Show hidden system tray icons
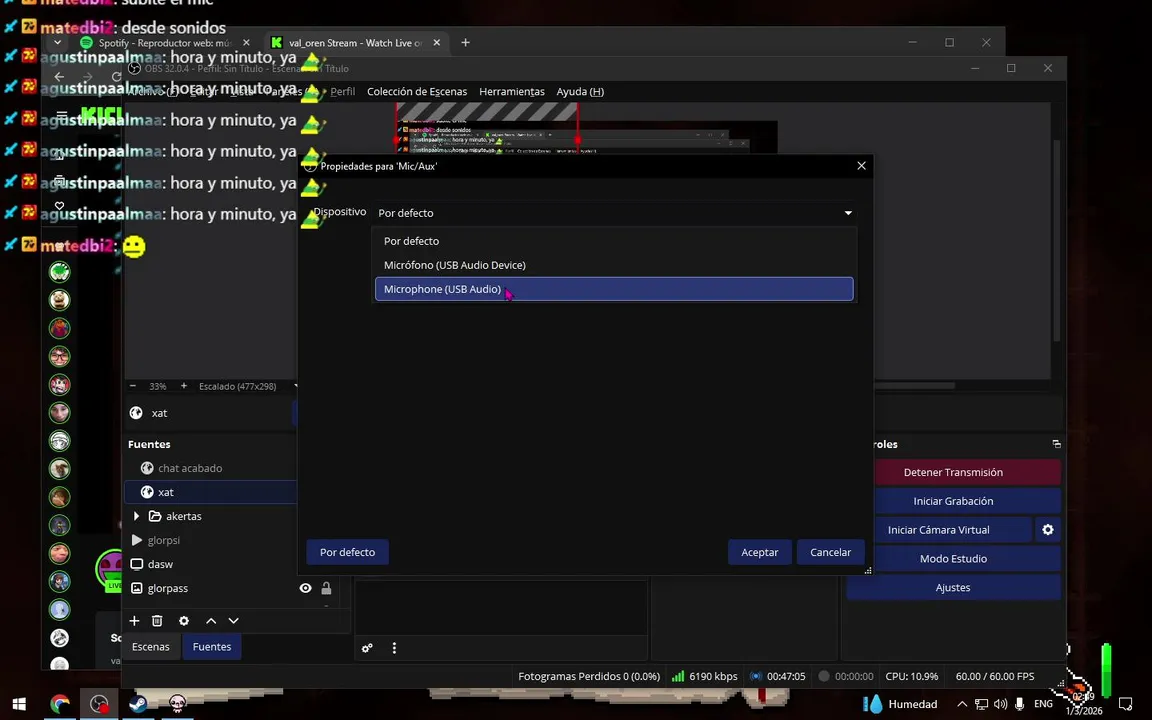1152x720 pixels. point(962,704)
